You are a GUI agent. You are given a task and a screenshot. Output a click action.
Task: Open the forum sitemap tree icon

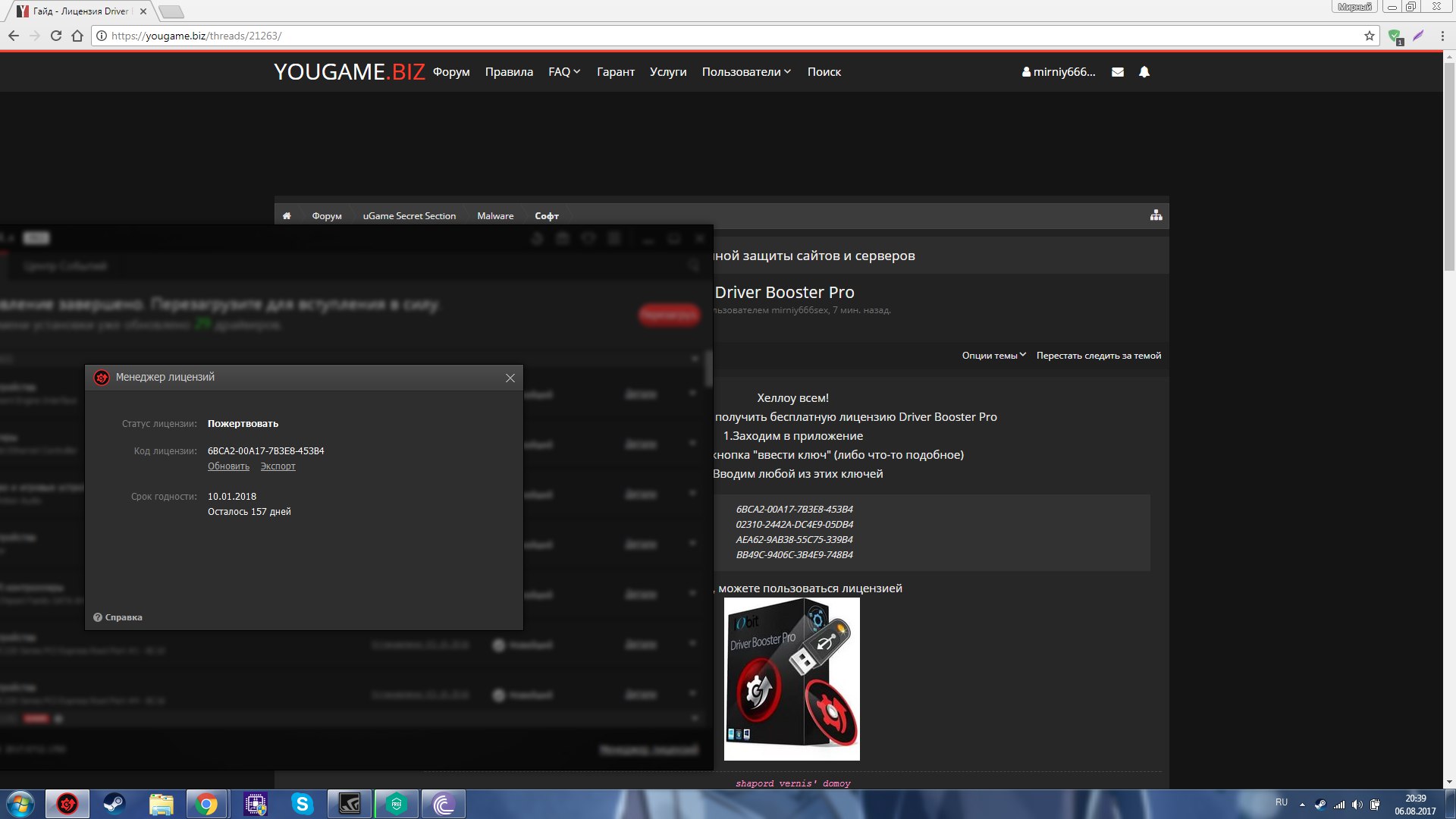coord(1156,215)
